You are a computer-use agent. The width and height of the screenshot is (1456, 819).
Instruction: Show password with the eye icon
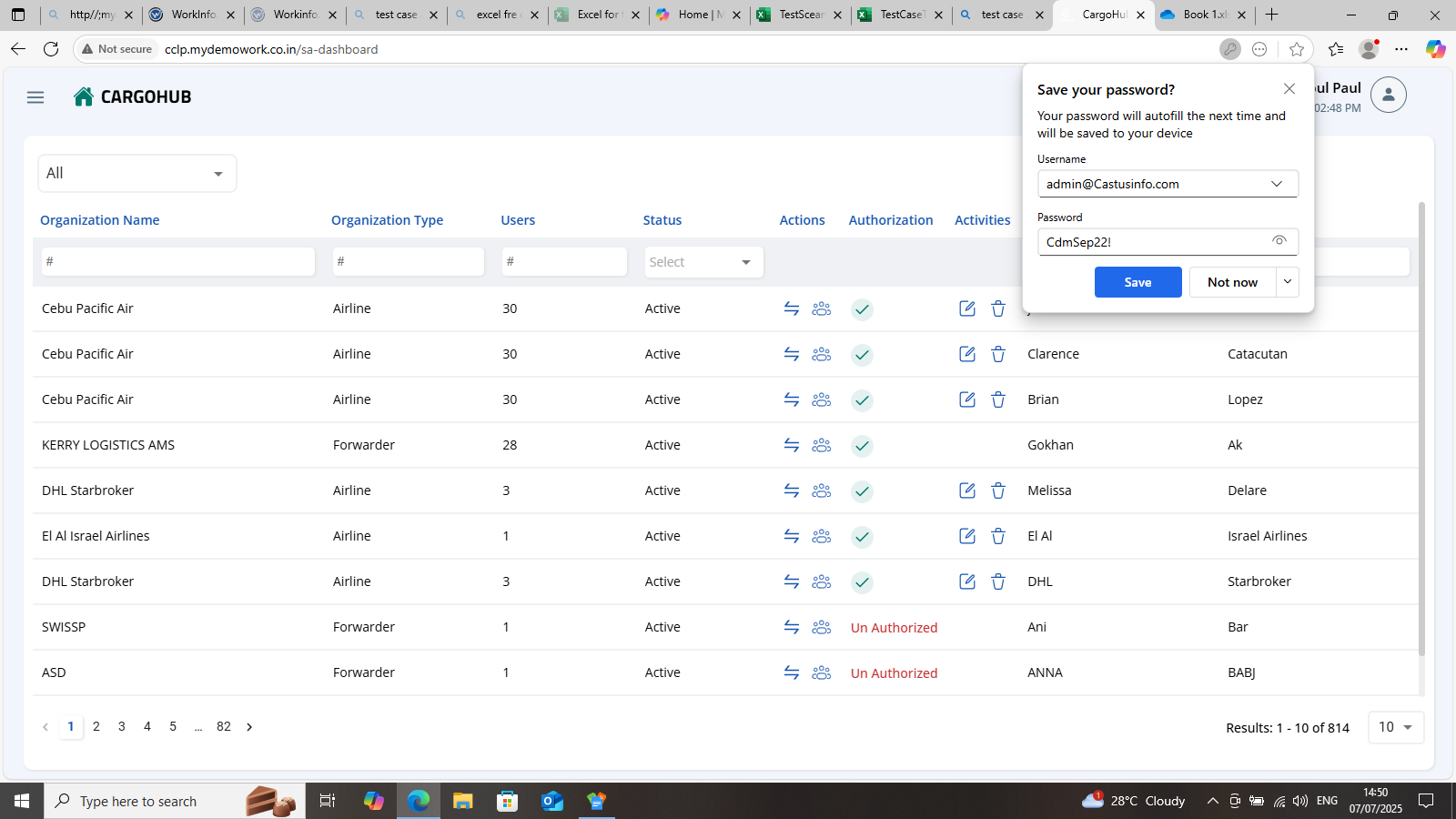coord(1279,241)
